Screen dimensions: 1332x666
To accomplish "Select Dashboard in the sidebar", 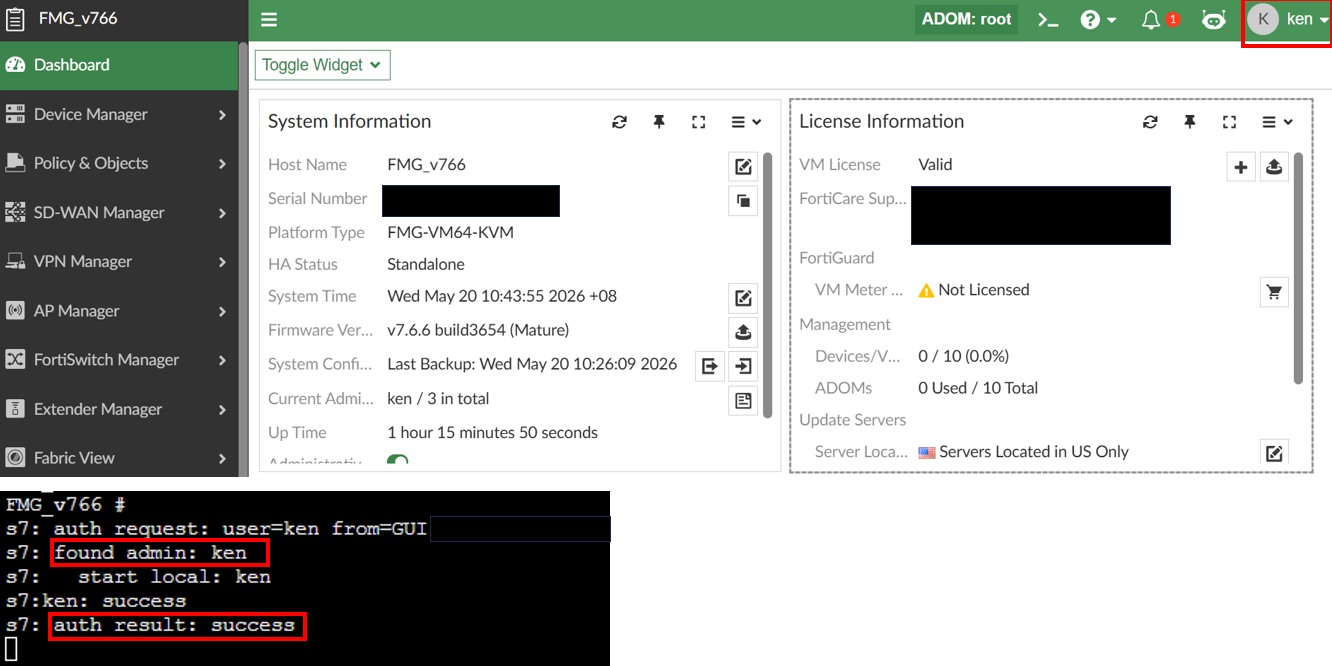I will (x=119, y=65).
